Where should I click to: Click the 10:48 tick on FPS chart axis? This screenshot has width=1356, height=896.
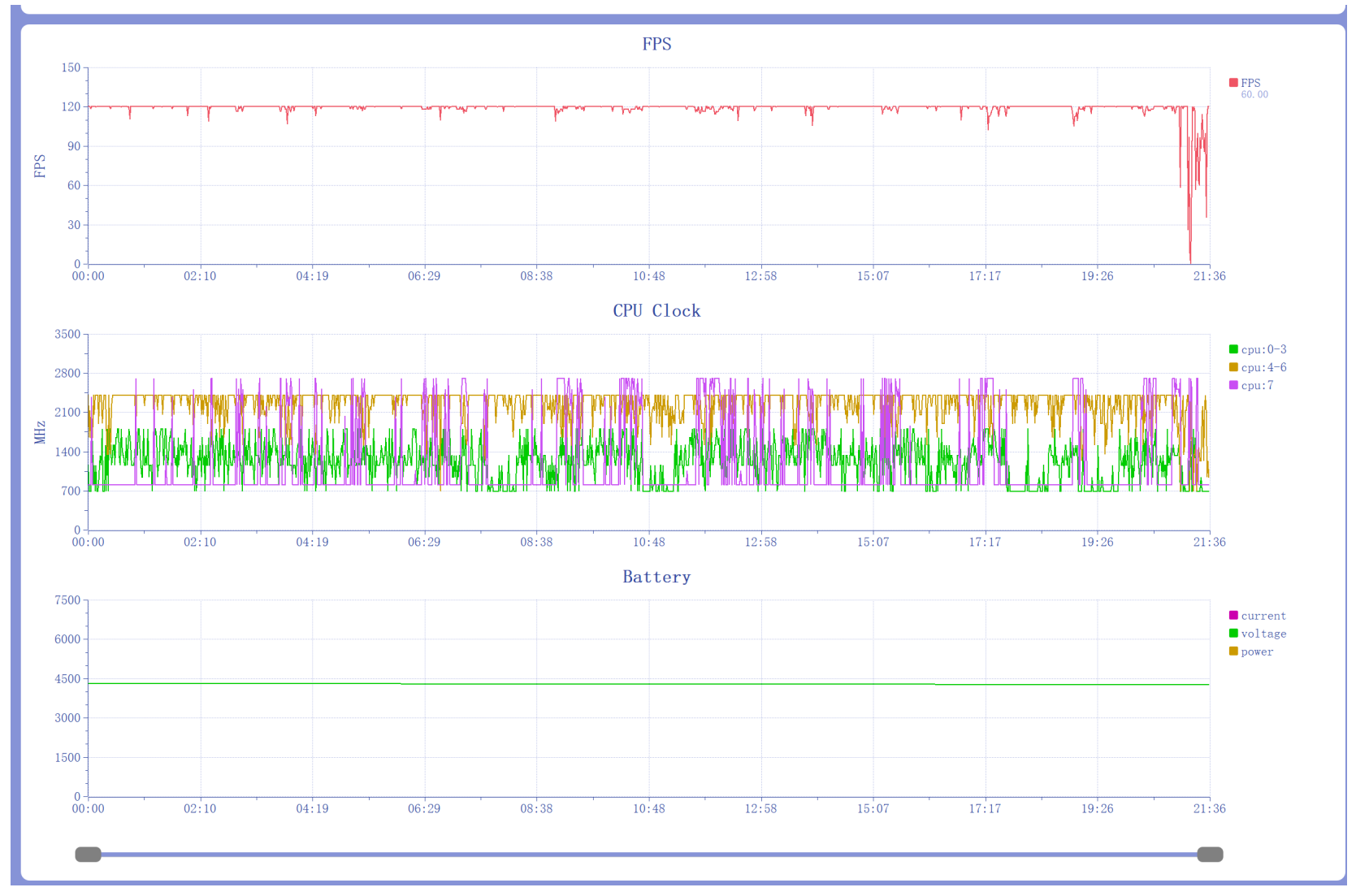(x=648, y=276)
